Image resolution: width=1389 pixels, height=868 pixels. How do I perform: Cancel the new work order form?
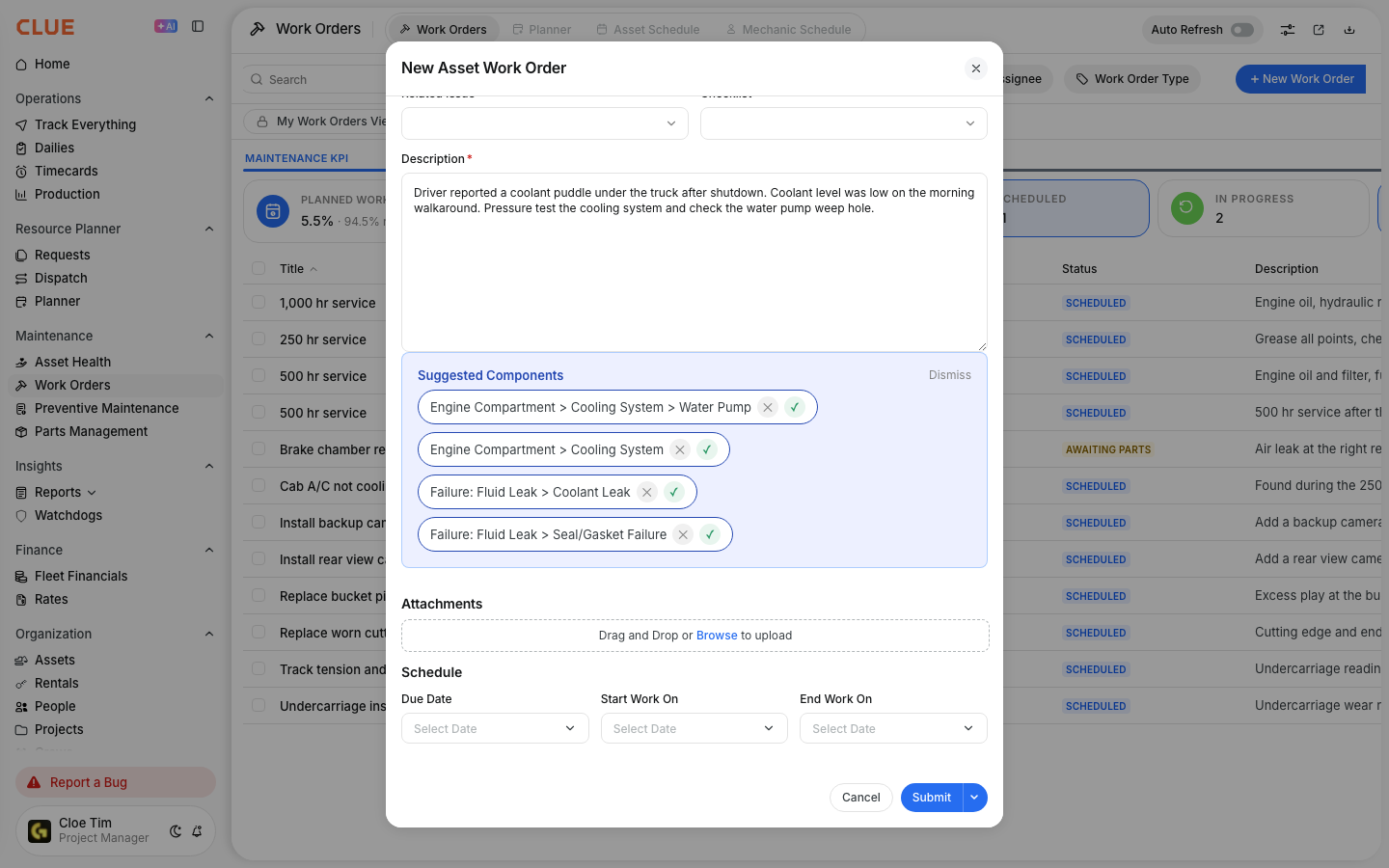[861, 798]
